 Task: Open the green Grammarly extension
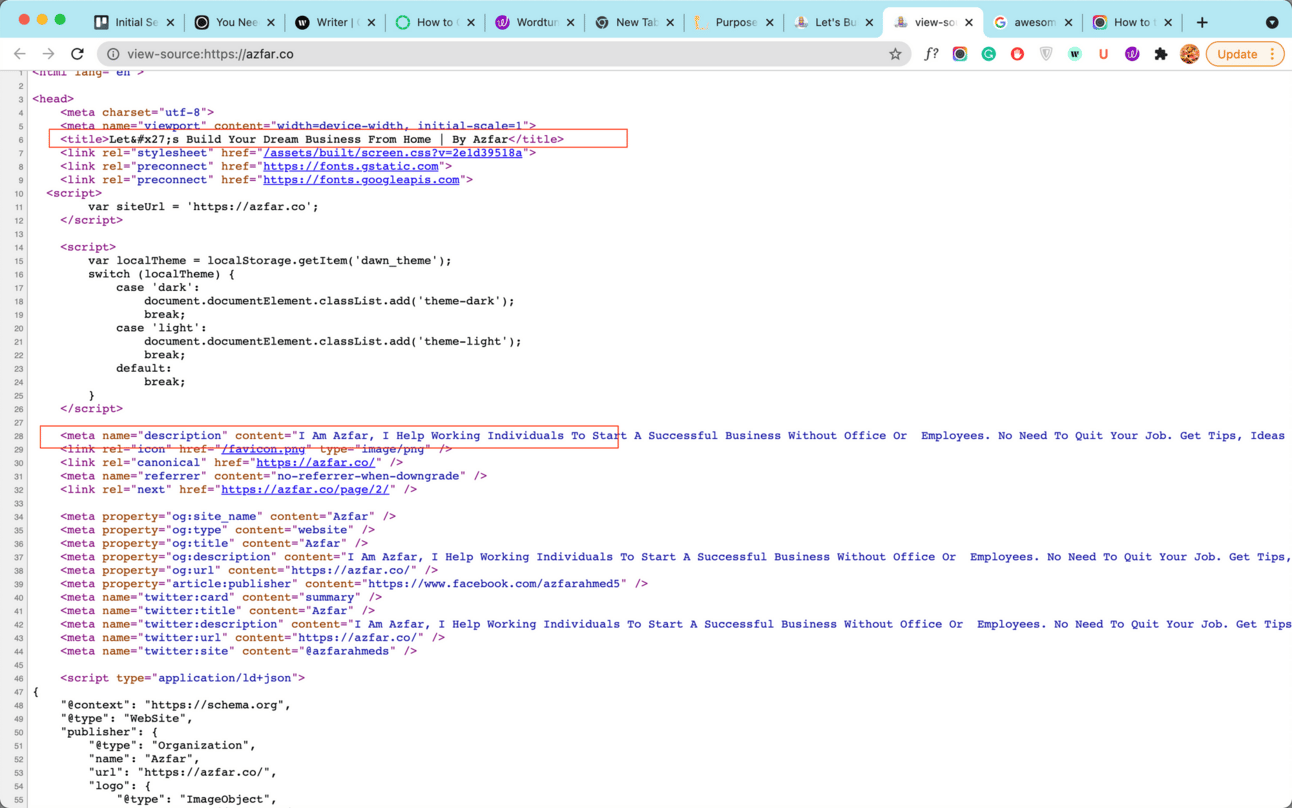tap(989, 54)
